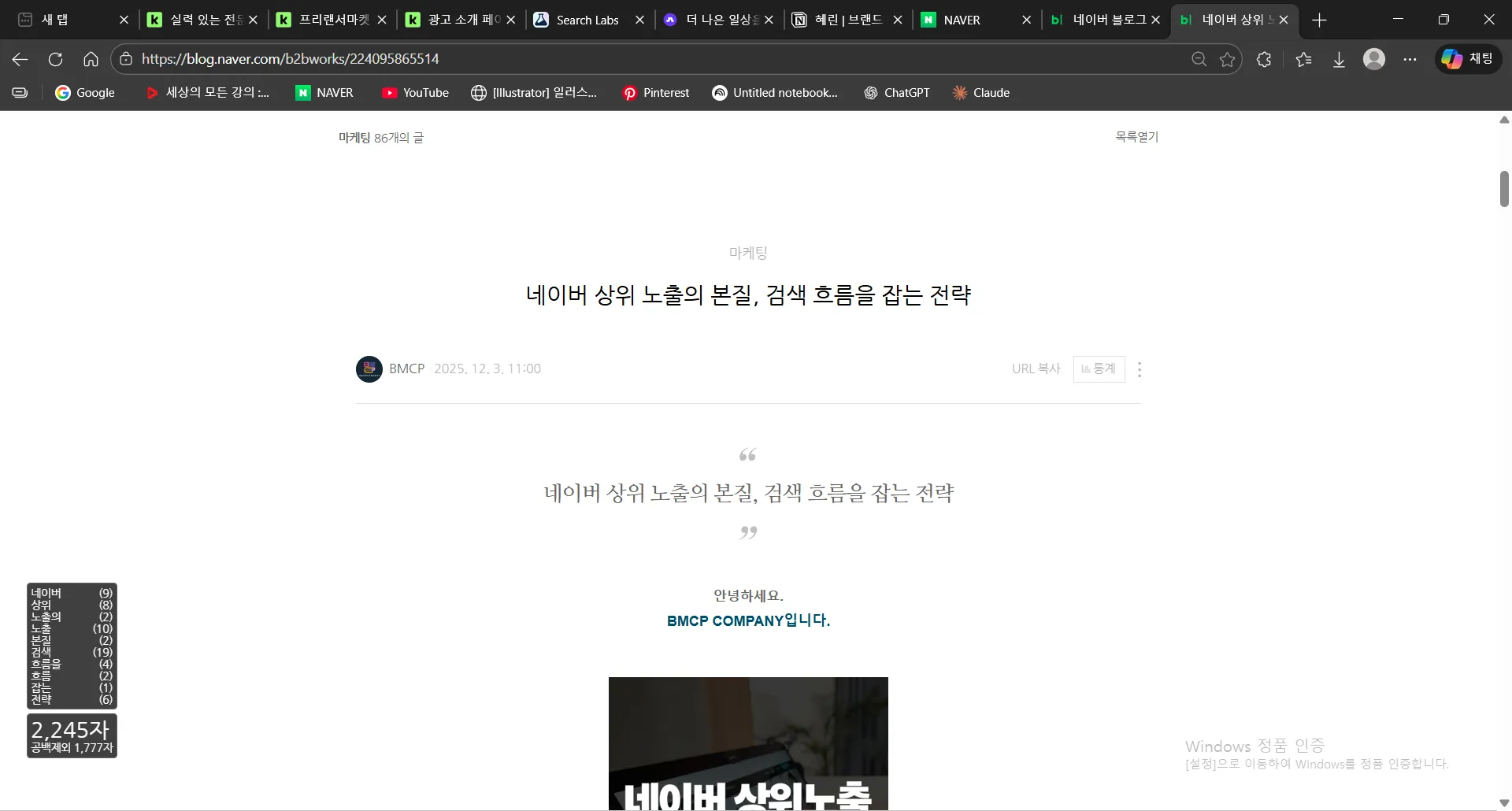The height and width of the screenshot is (811, 1512).
Task: Launch Copilot via the 채팅 button
Action: (1469, 58)
